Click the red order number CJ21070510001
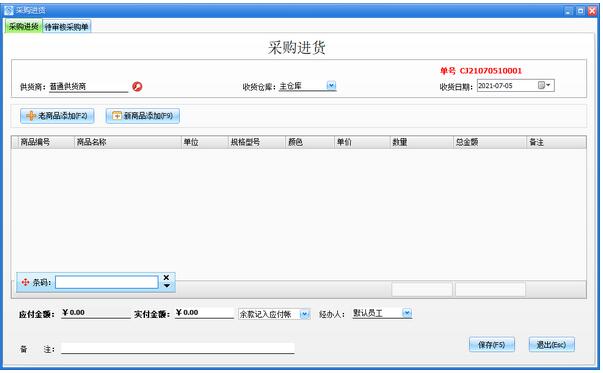The height and width of the screenshot is (373, 603). pyautogui.click(x=491, y=71)
